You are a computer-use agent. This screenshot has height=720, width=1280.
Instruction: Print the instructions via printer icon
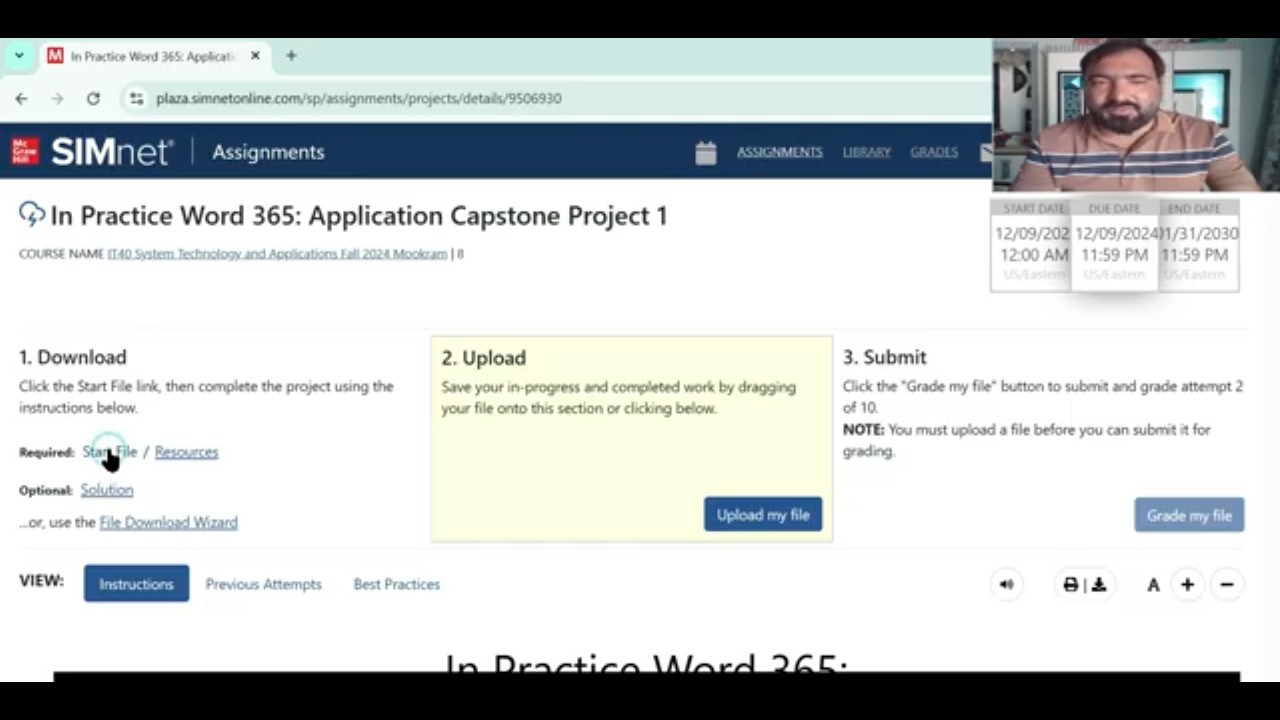(1071, 585)
